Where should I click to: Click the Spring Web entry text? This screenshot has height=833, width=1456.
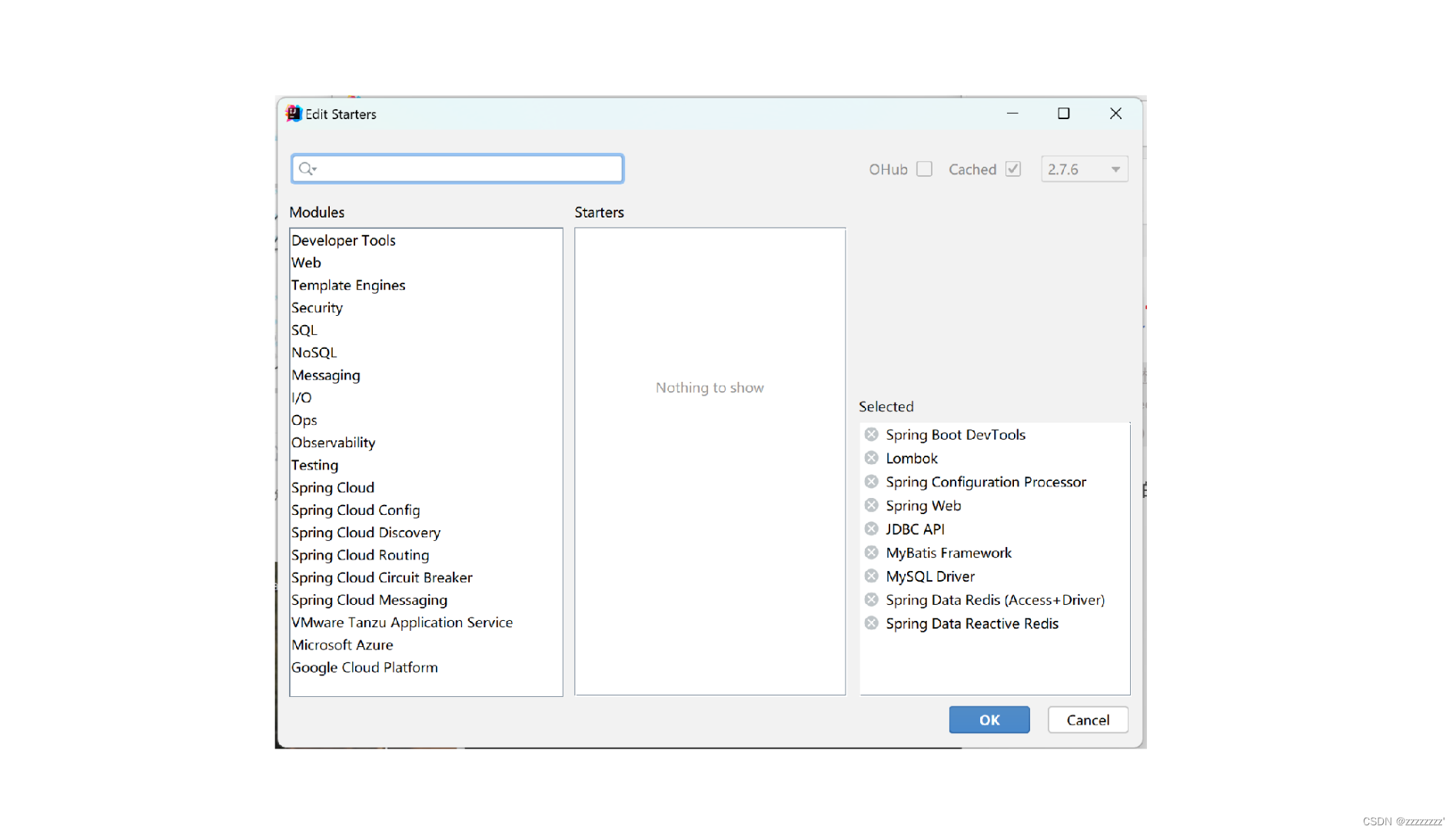923,506
